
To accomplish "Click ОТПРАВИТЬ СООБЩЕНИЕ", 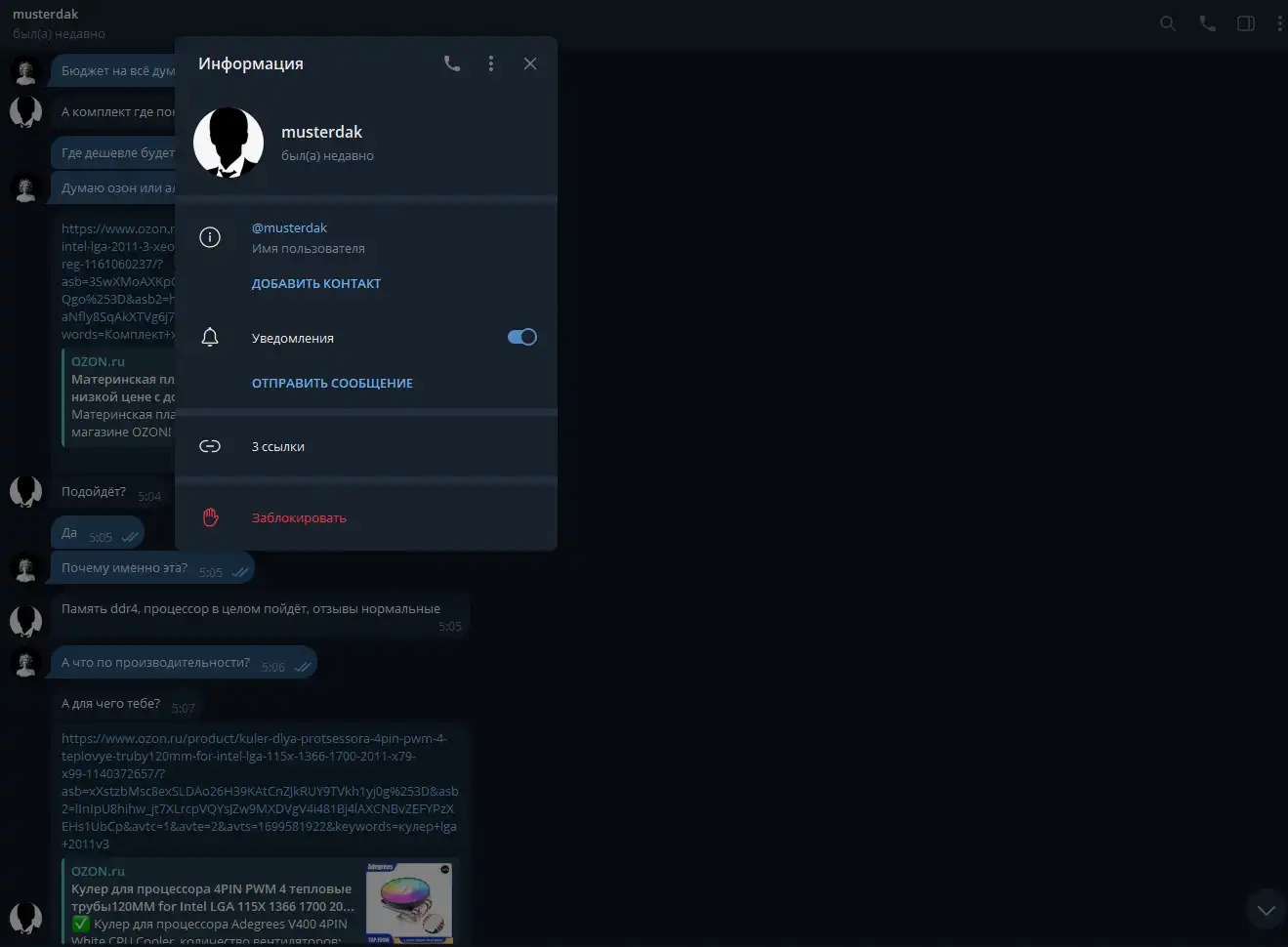I will click(x=332, y=384).
